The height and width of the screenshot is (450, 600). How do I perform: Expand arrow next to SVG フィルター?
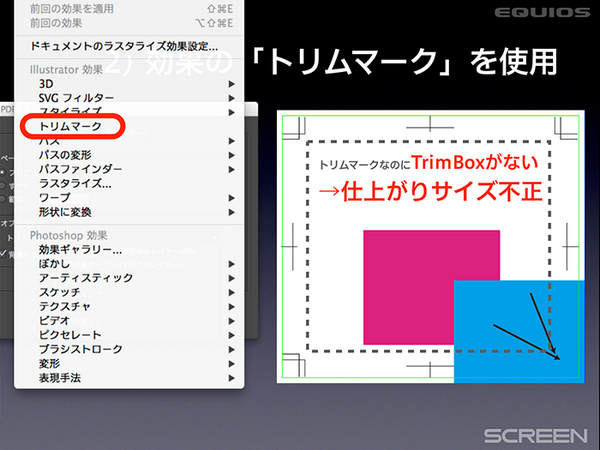coord(232,98)
